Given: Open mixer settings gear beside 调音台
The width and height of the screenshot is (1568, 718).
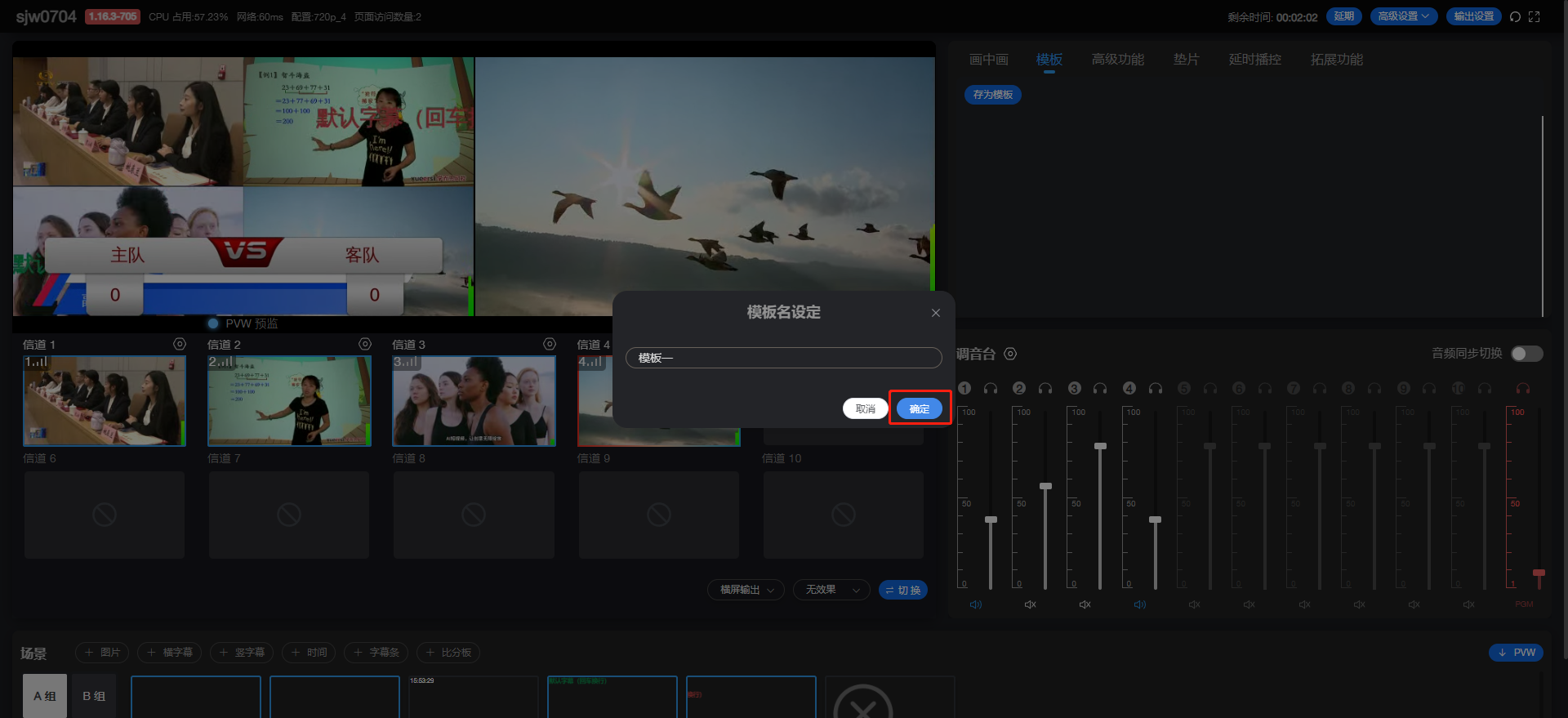Looking at the screenshot, I should point(1010,354).
